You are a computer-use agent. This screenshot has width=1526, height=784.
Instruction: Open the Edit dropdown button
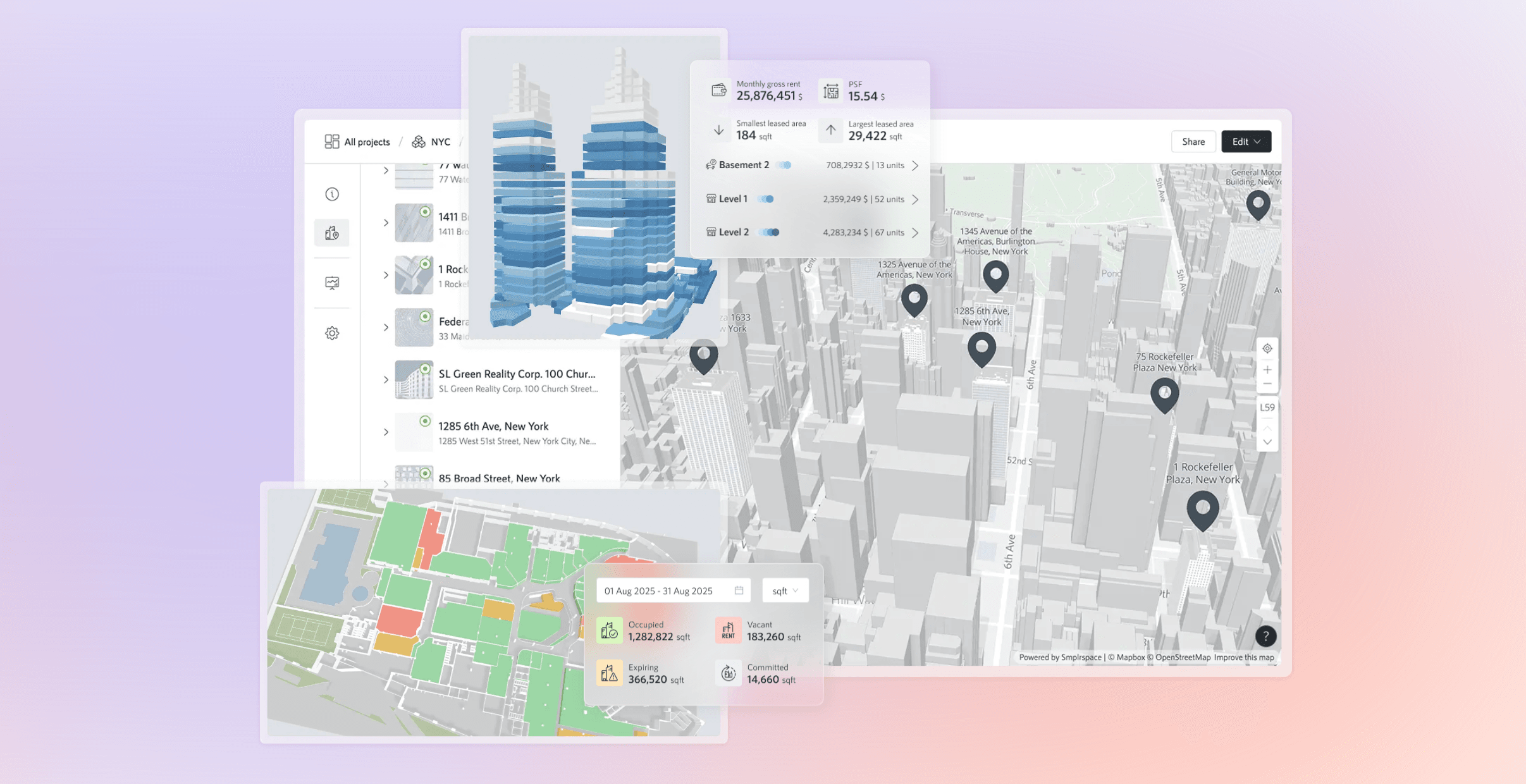(x=1246, y=142)
